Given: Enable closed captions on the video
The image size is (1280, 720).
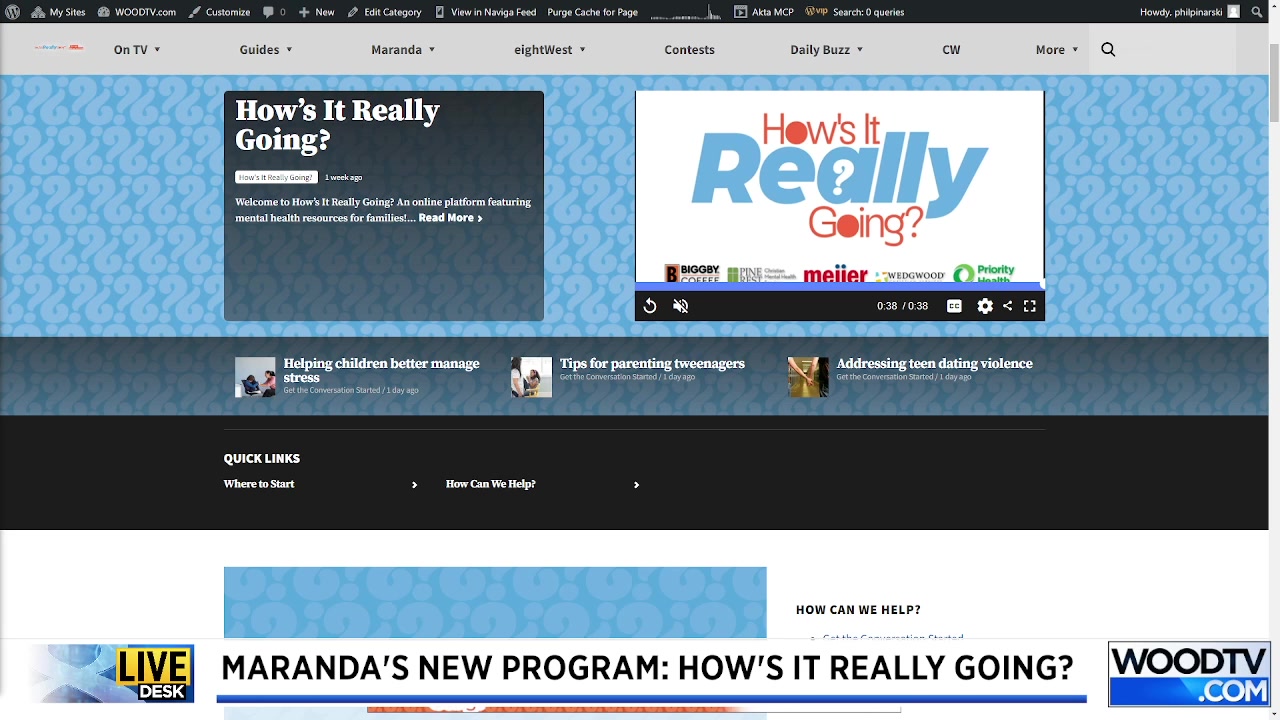Looking at the screenshot, I should point(954,306).
